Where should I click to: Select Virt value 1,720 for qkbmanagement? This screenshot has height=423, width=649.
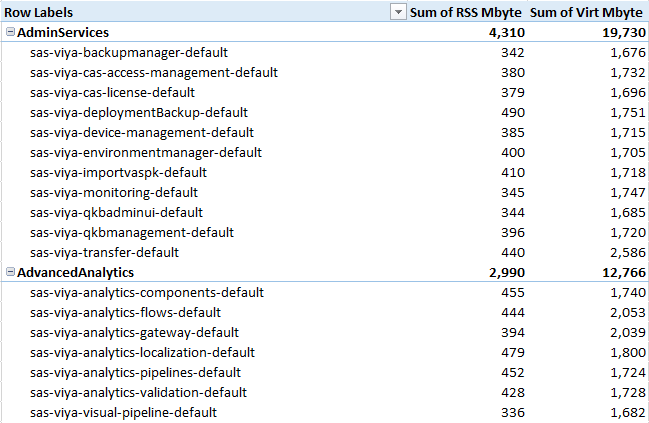click(x=628, y=233)
